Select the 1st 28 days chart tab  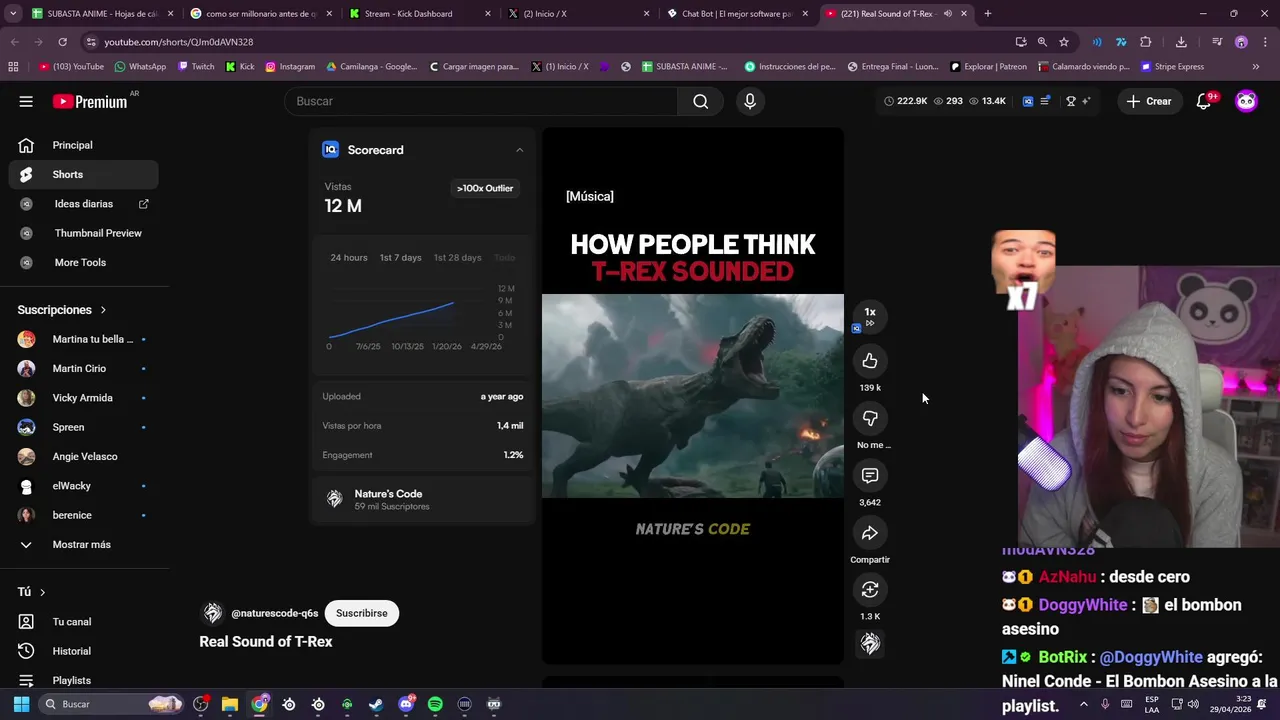click(457, 258)
